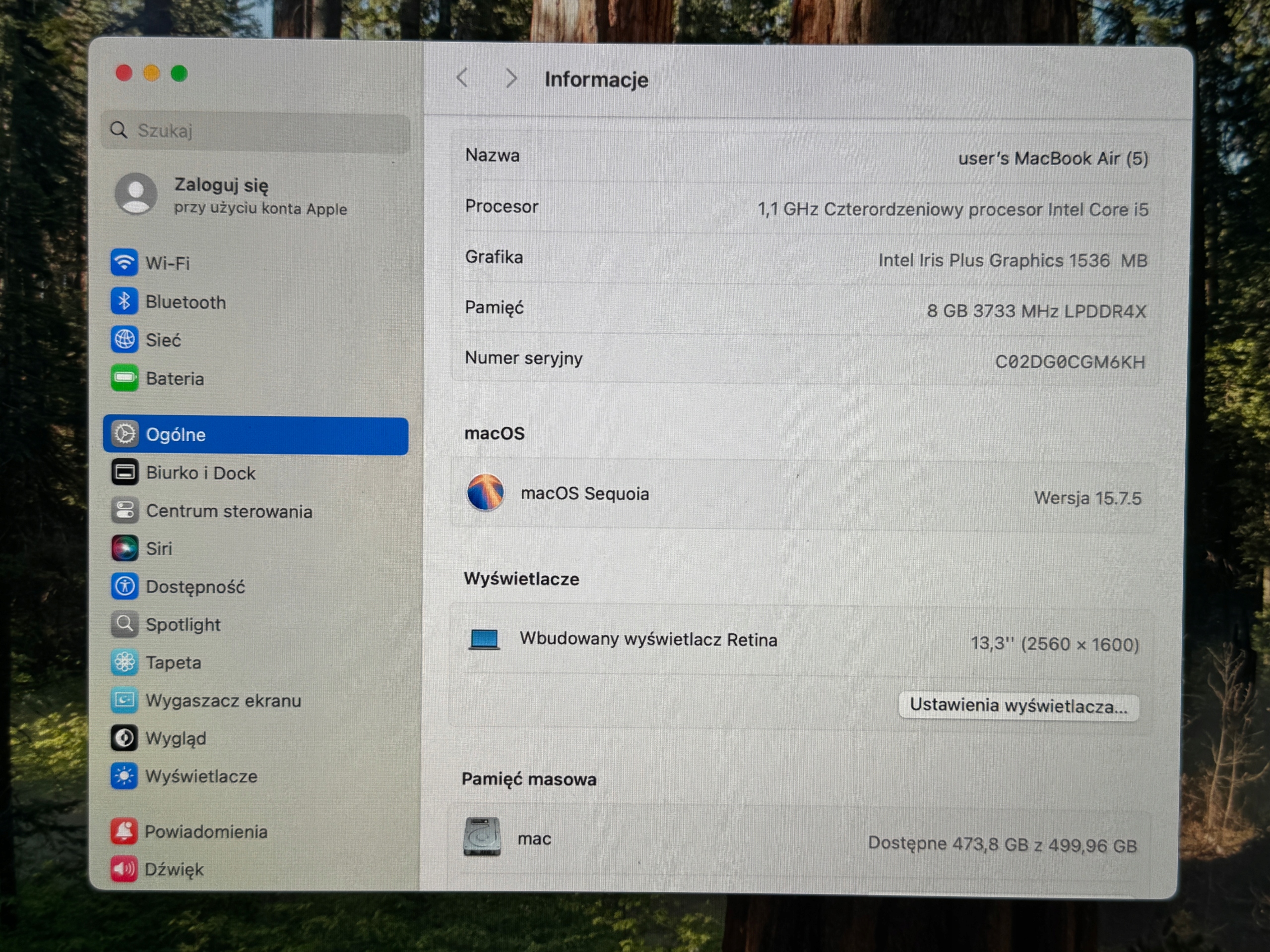Viewport: 1270px width, 952px height.
Task: Click the built-in Retina display icon
Action: [484, 639]
